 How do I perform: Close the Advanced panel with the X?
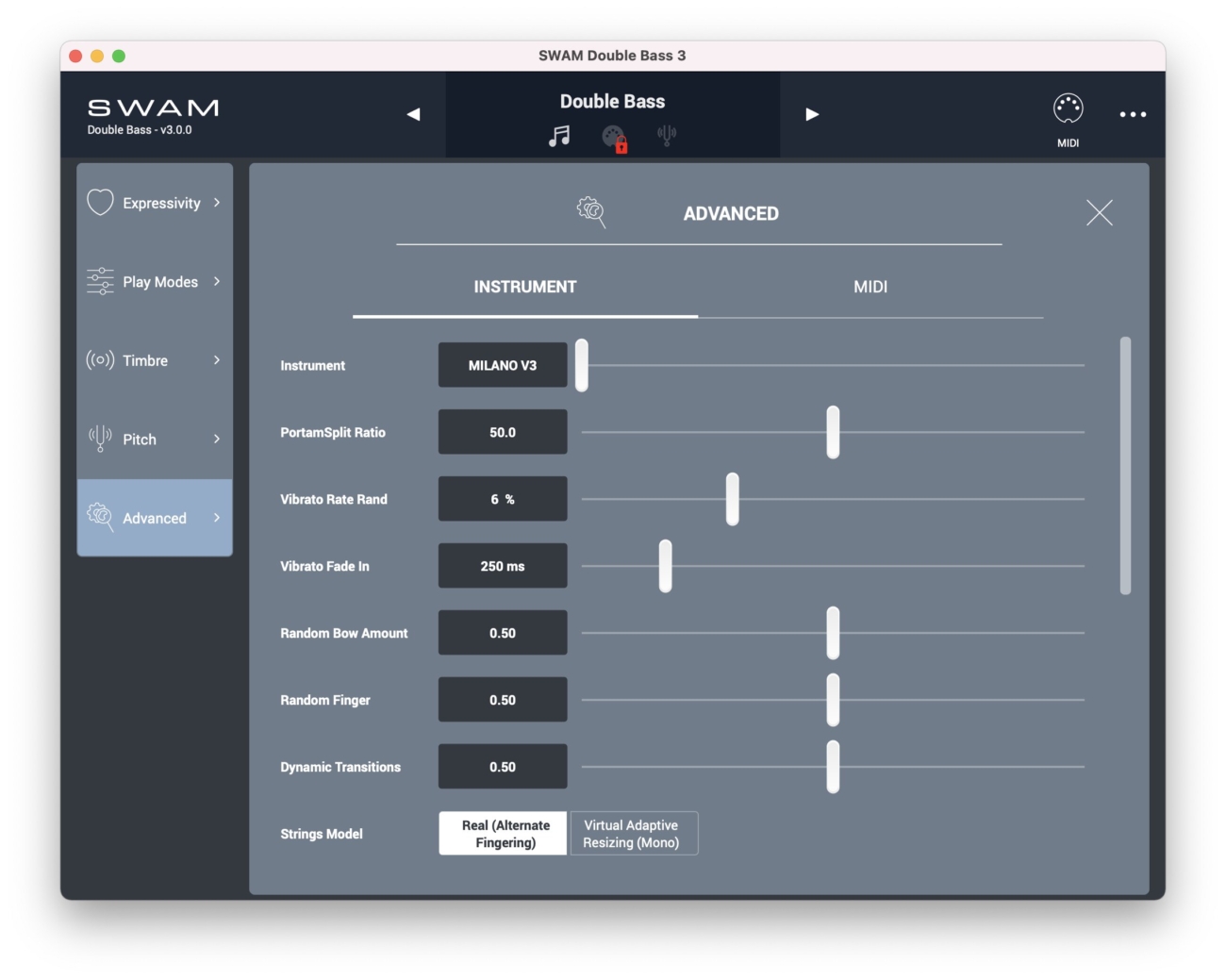[x=1099, y=213]
